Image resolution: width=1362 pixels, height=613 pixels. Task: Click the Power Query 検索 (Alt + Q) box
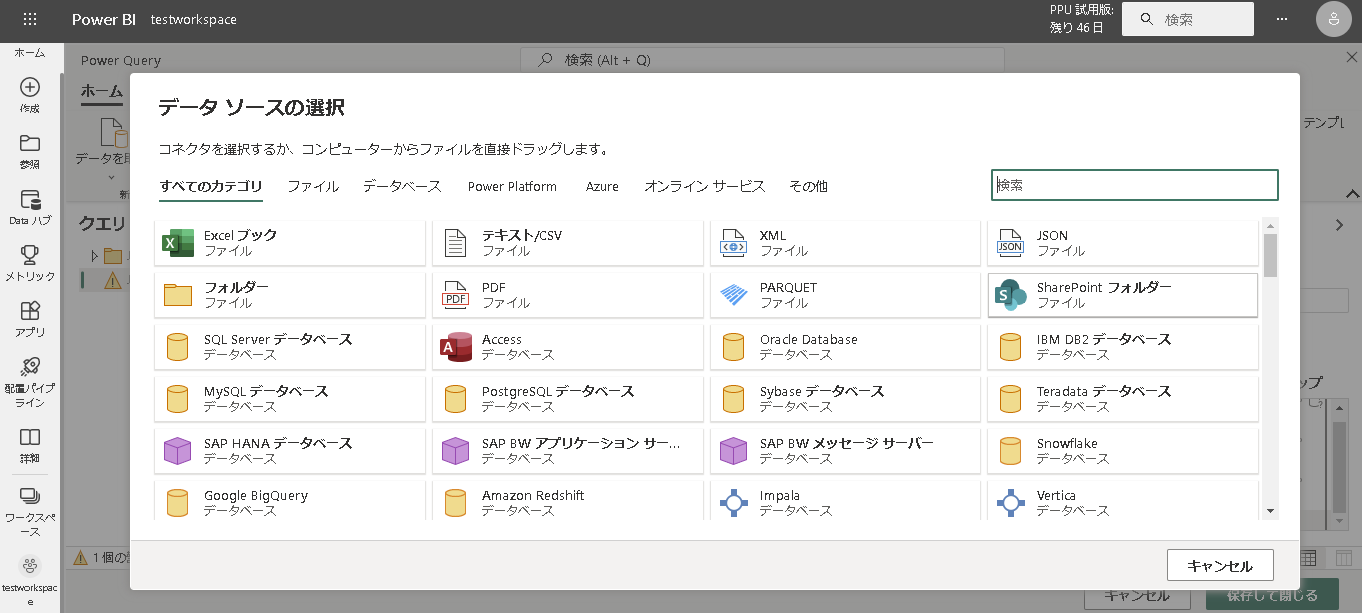pyautogui.click(x=760, y=59)
